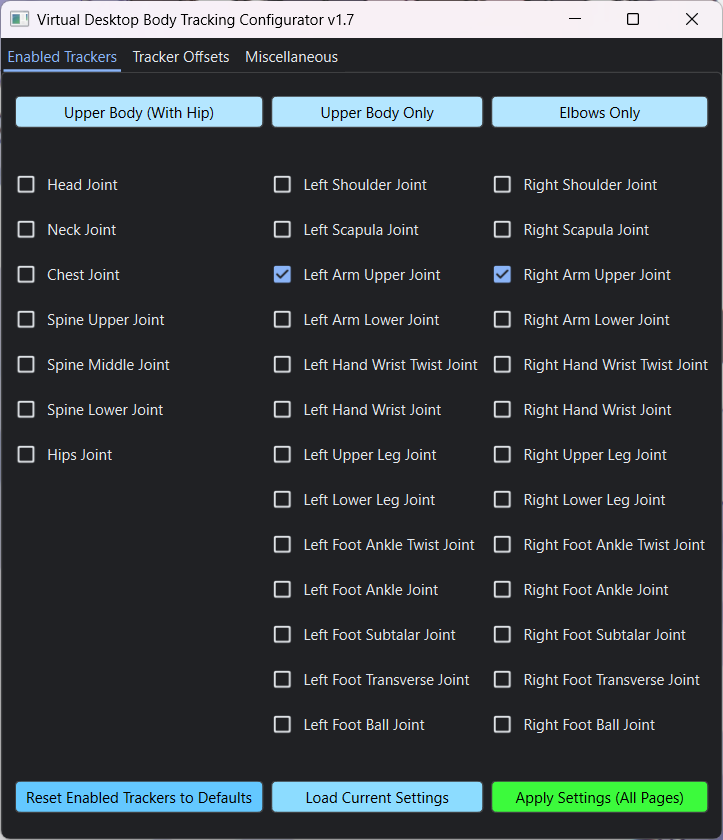Enable the Head Joint checkbox

tap(26, 185)
